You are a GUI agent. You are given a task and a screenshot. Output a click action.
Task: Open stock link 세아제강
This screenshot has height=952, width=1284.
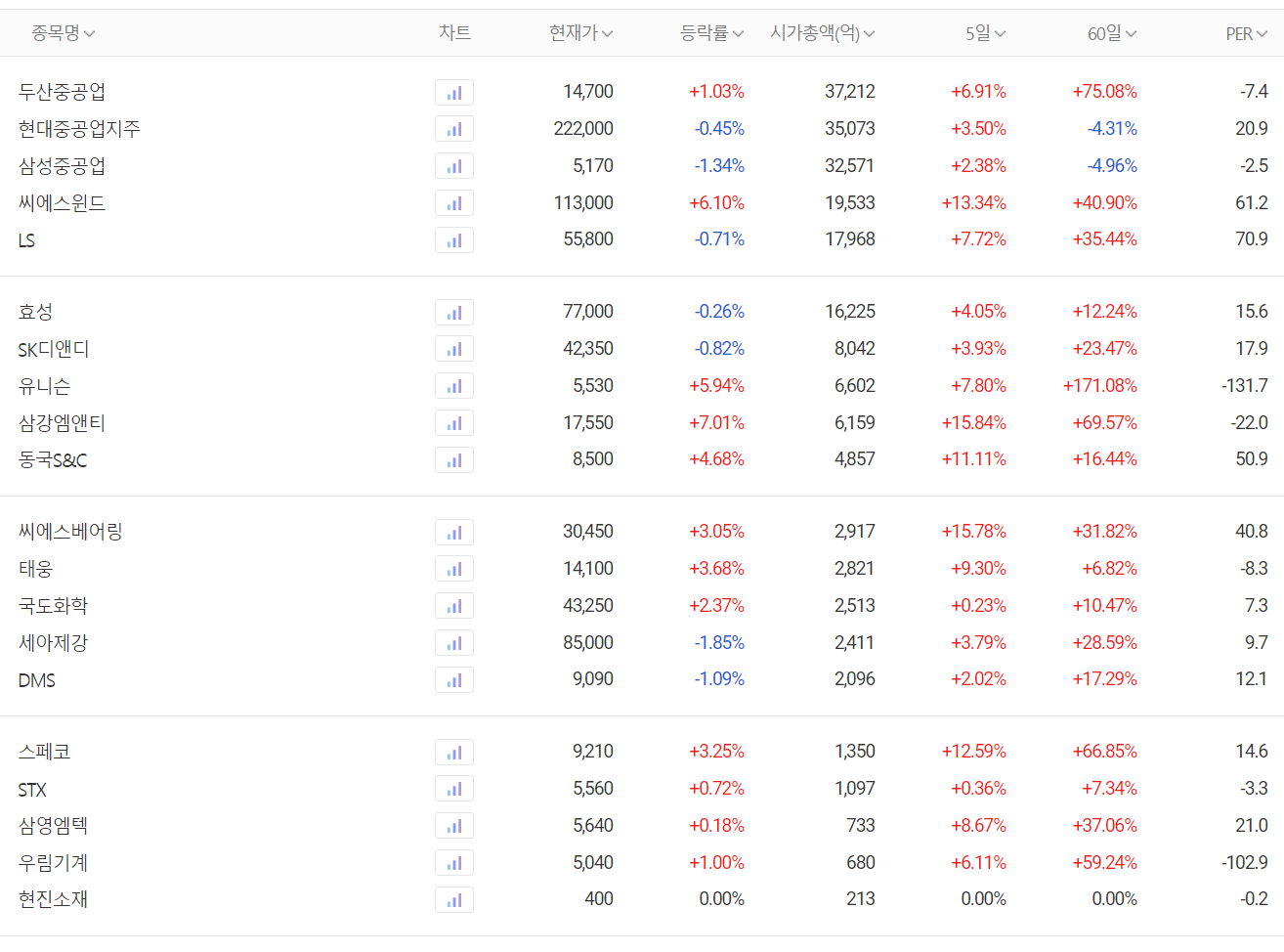tap(53, 643)
